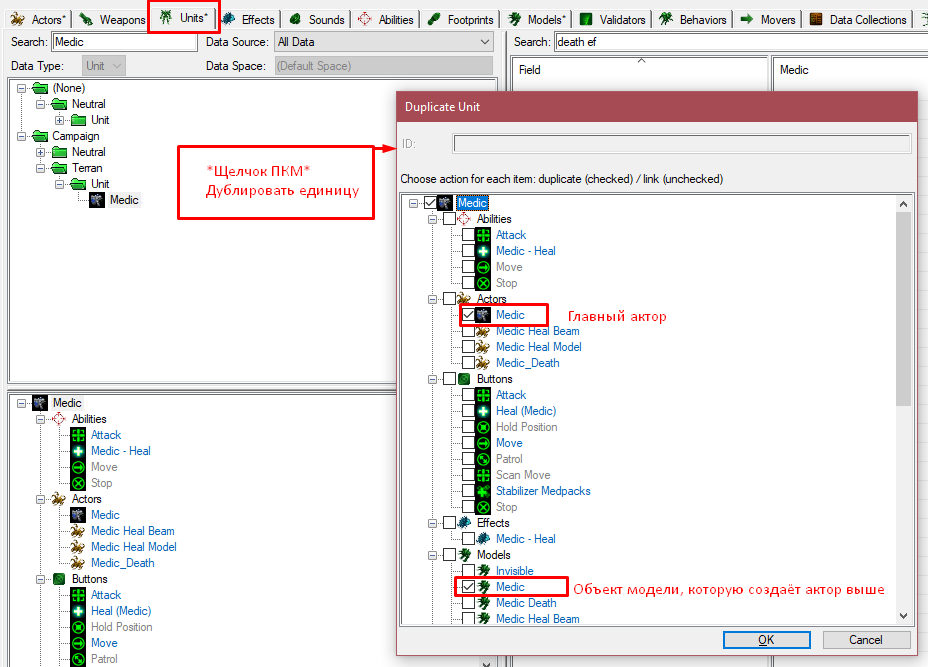Click Medic - Heal icon in lower-left panel
Viewport: 928px width, 667px height.
coord(78,451)
